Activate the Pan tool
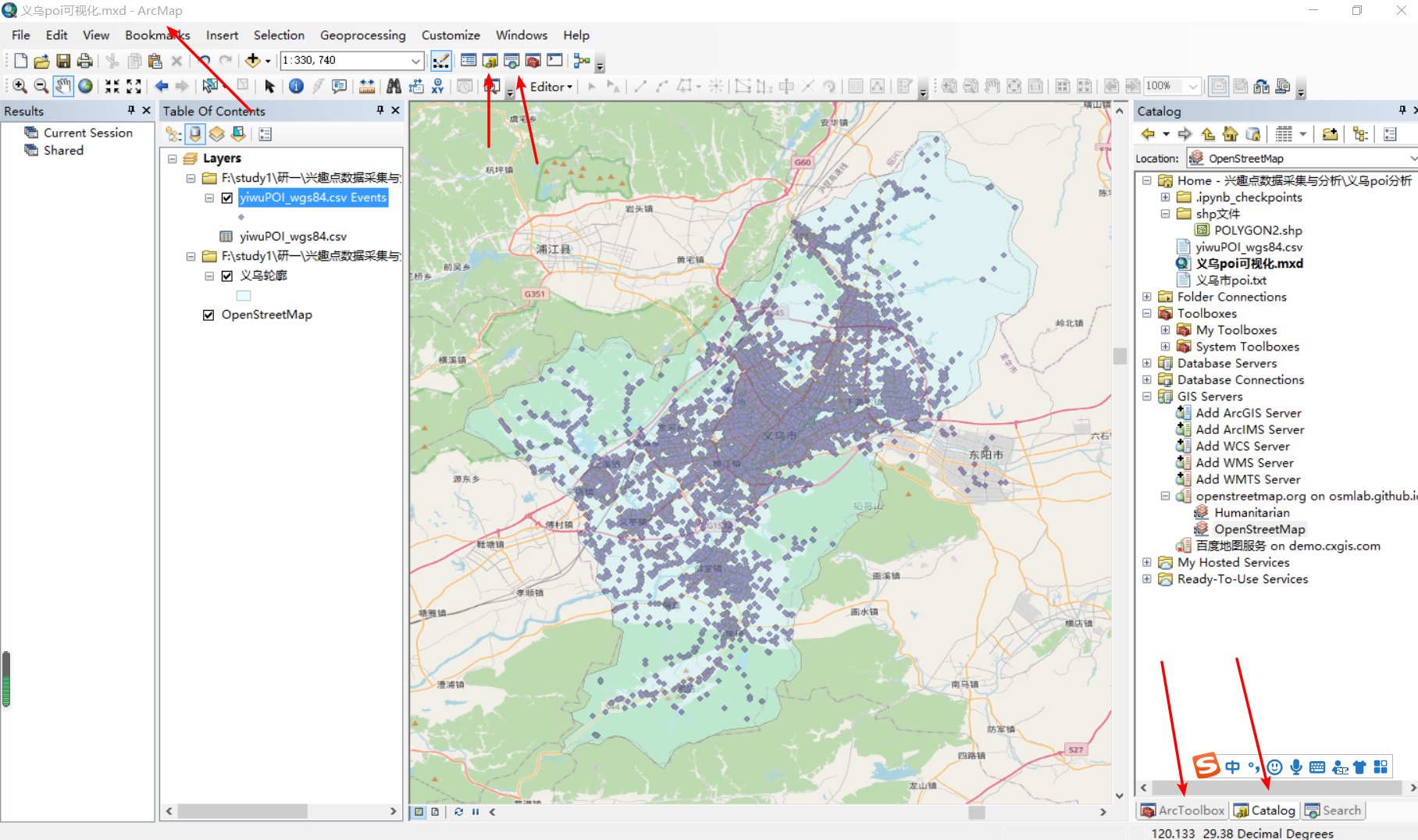 62,86
